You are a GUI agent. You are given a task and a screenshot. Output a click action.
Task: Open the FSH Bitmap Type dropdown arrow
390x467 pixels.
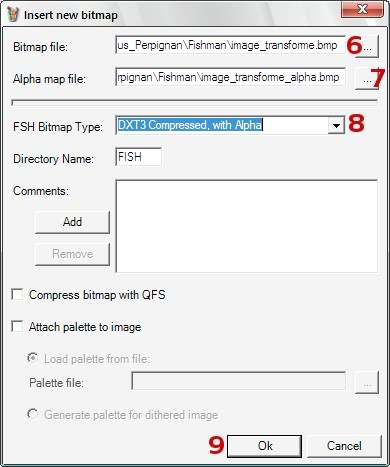(x=336, y=126)
